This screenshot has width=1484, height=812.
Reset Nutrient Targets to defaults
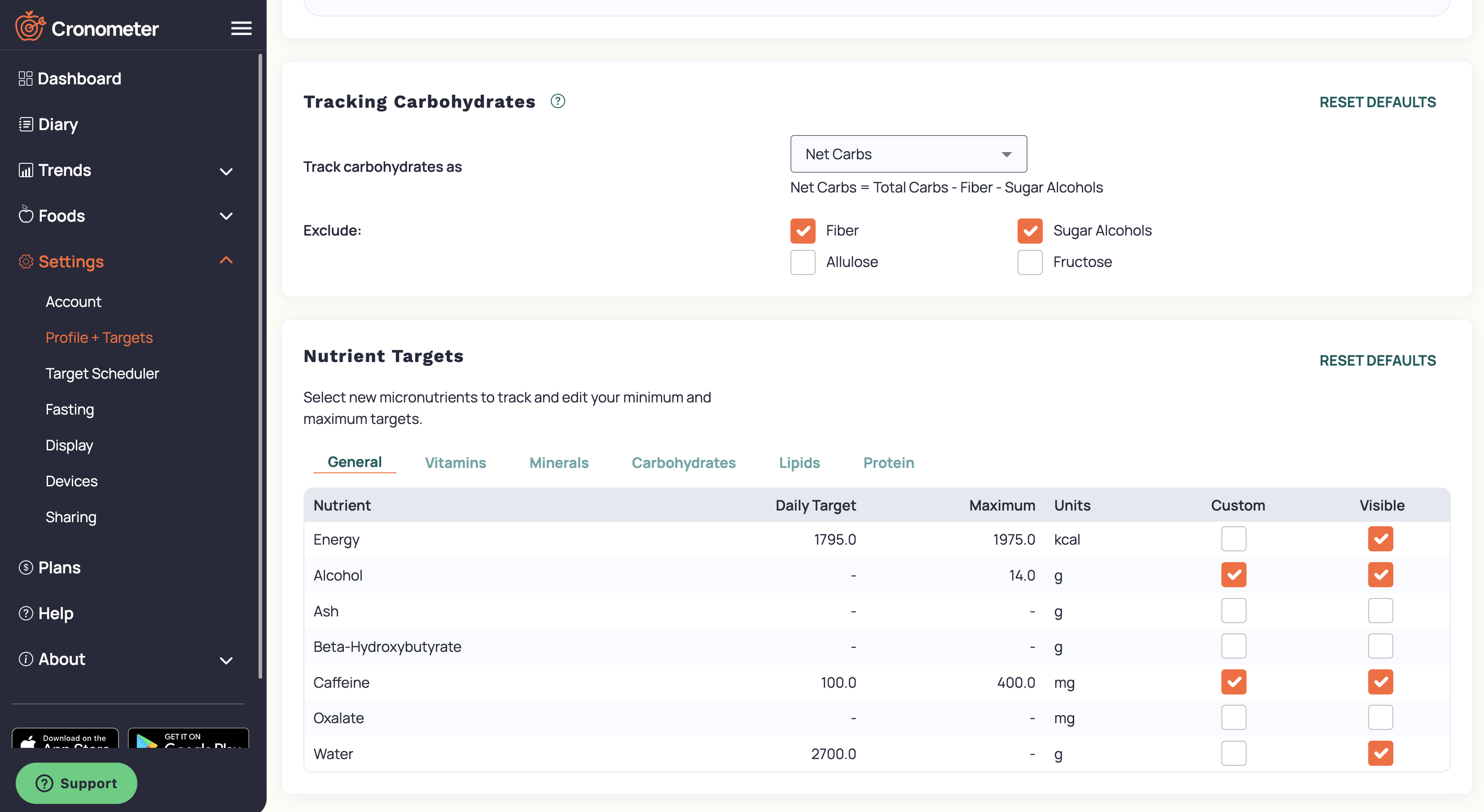coord(1378,361)
